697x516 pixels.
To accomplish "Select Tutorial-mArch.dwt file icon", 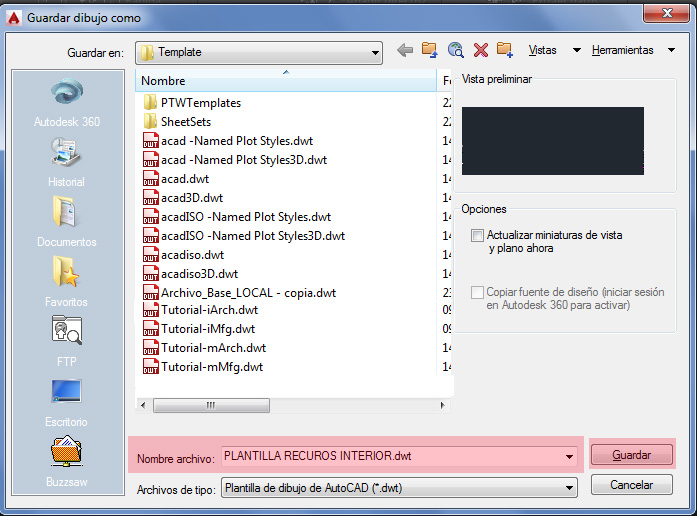I will [150, 348].
